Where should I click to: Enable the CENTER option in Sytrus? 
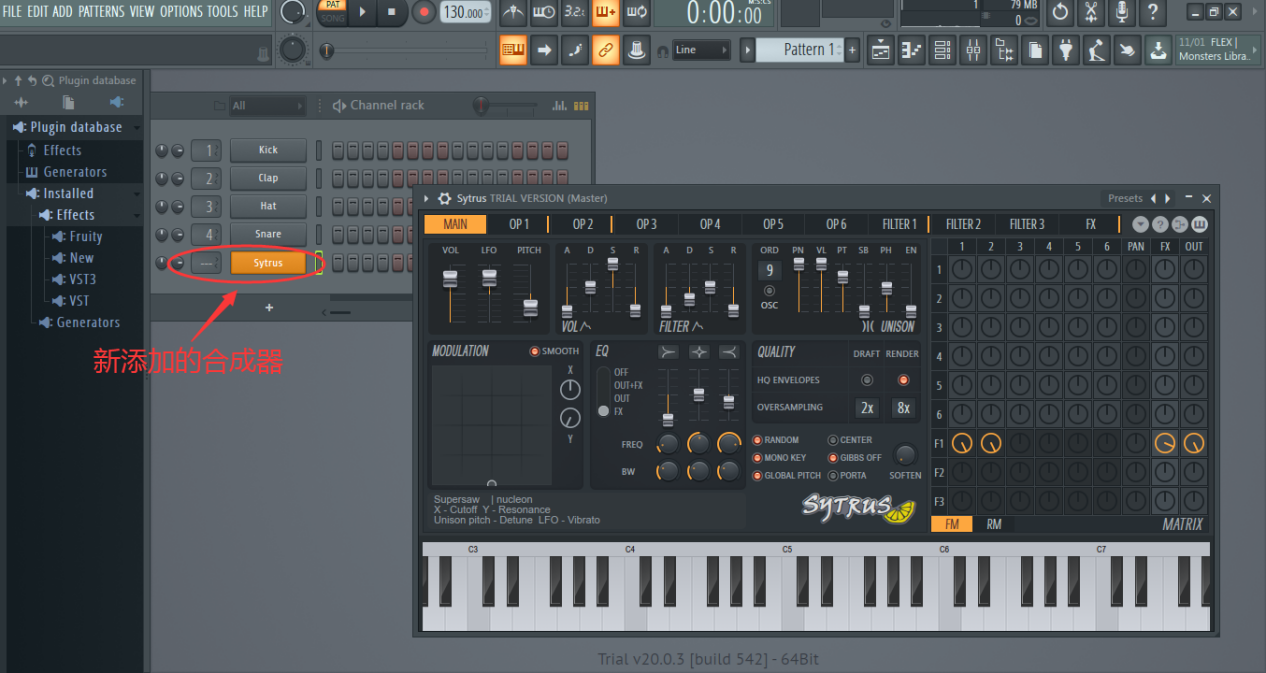(833, 440)
